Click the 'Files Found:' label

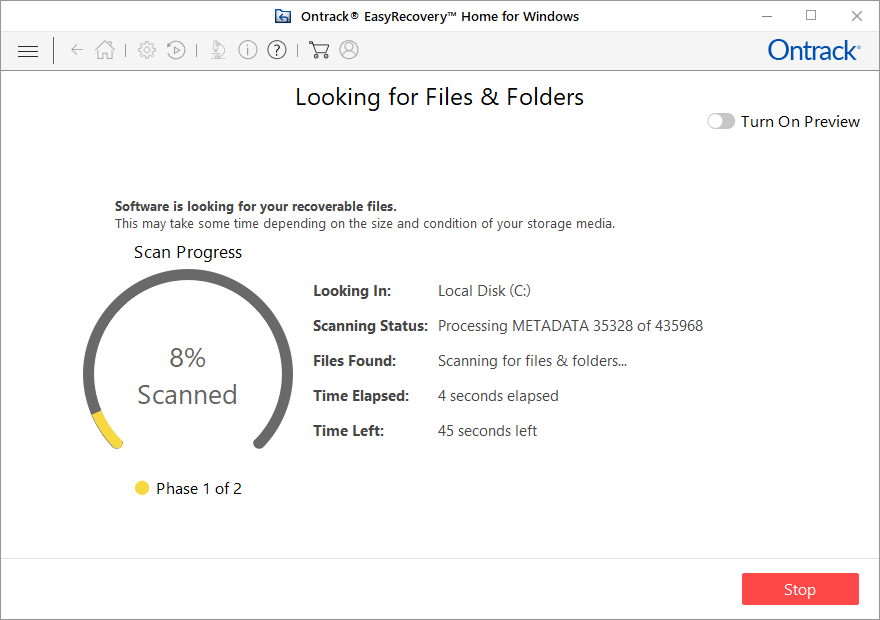coord(355,361)
